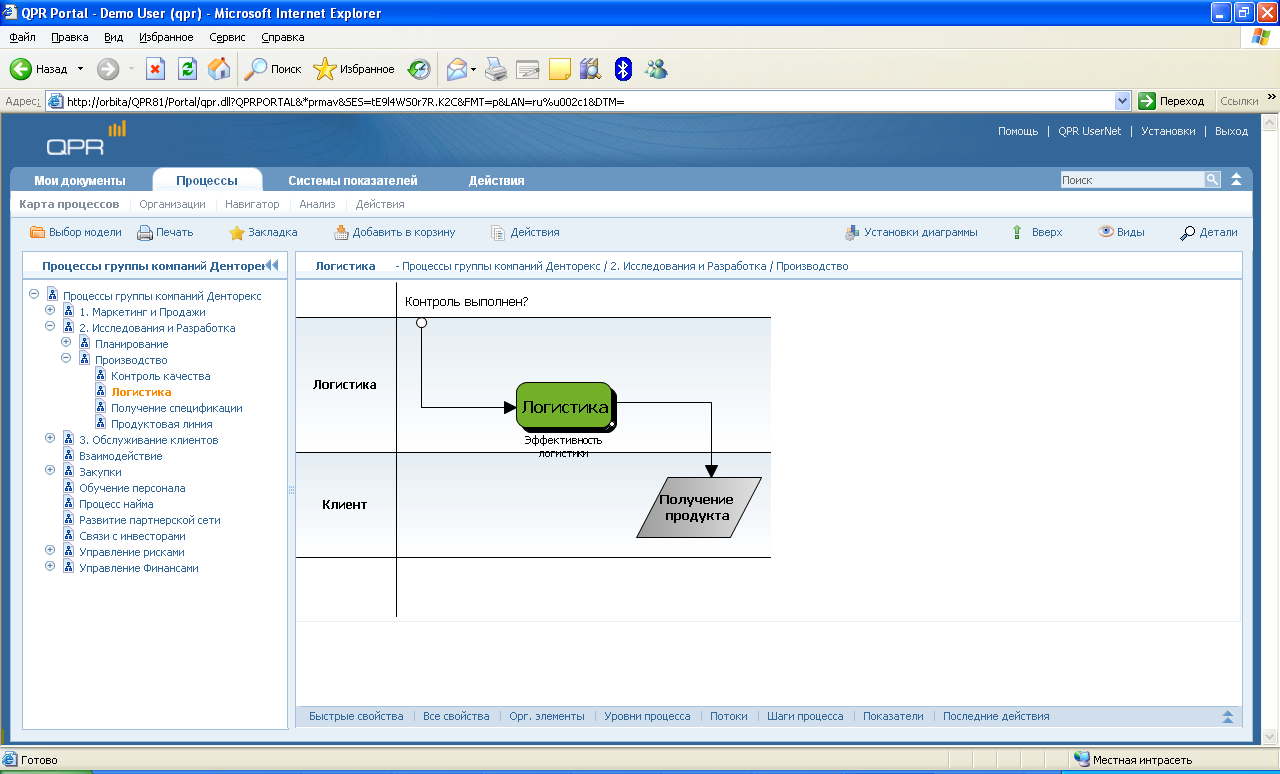Stop page loading with red X icon
This screenshot has width=1280, height=774.
155,69
